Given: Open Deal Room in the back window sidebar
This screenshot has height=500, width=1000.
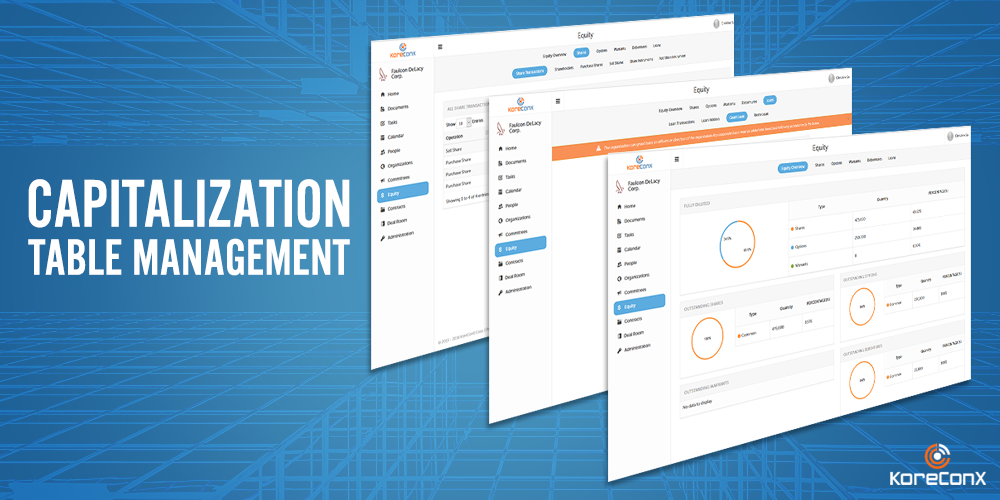Looking at the screenshot, I should pos(396,222).
